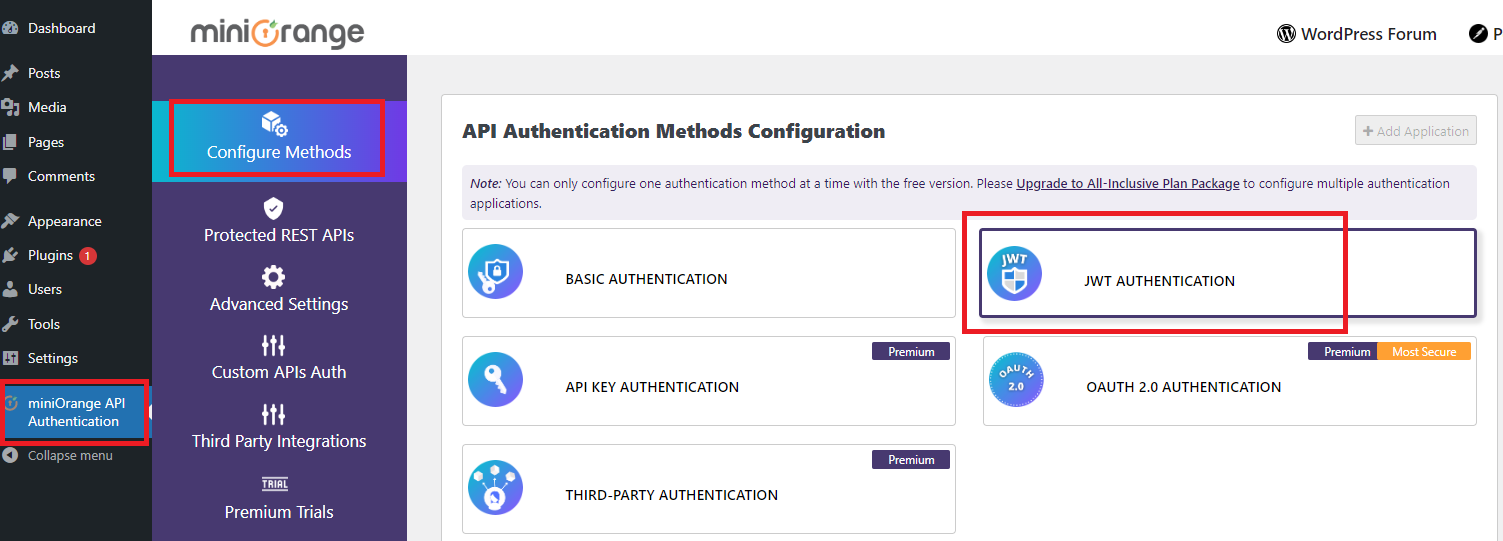This screenshot has height=541, width=1503.
Task: Select miniOrange API Authentication menu item
Action: pyautogui.click(x=76, y=412)
